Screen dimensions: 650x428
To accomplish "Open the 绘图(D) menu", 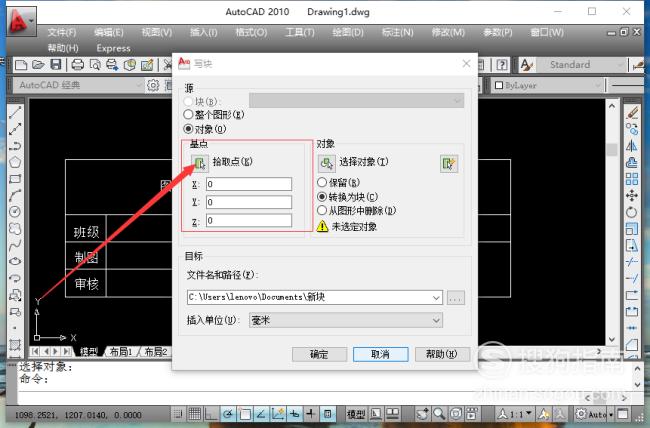I will (x=348, y=32).
